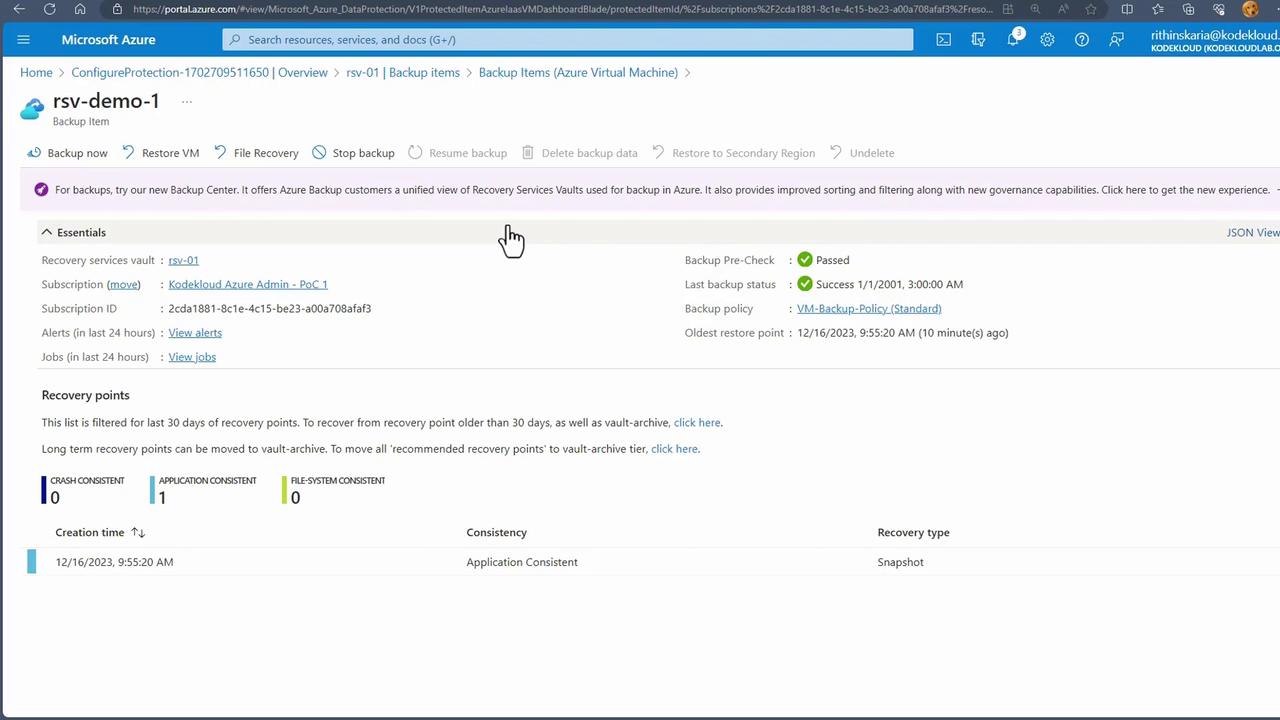Click the View alerts link
Screen dimensions: 1280x720
(195, 333)
